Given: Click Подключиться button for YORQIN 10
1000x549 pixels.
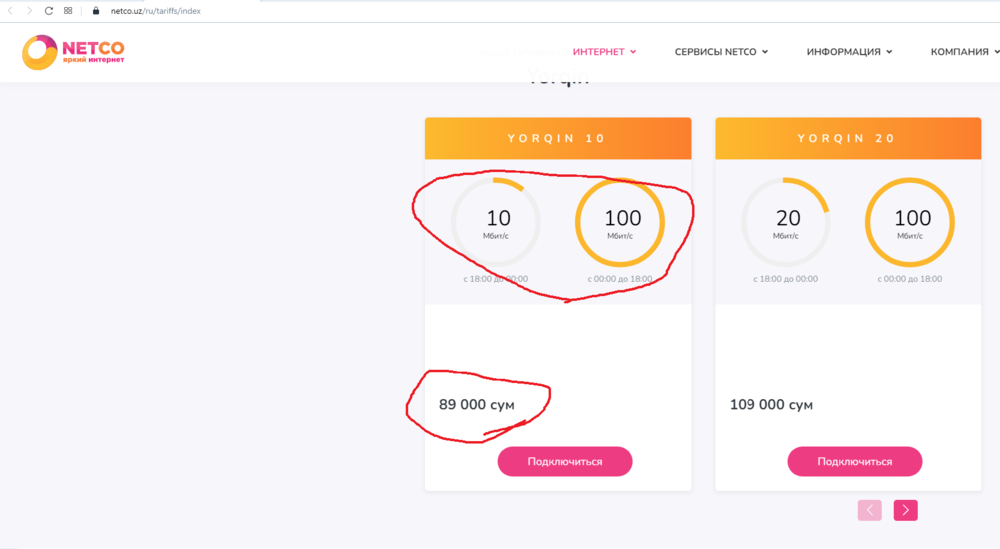Looking at the screenshot, I should point(565,462).
